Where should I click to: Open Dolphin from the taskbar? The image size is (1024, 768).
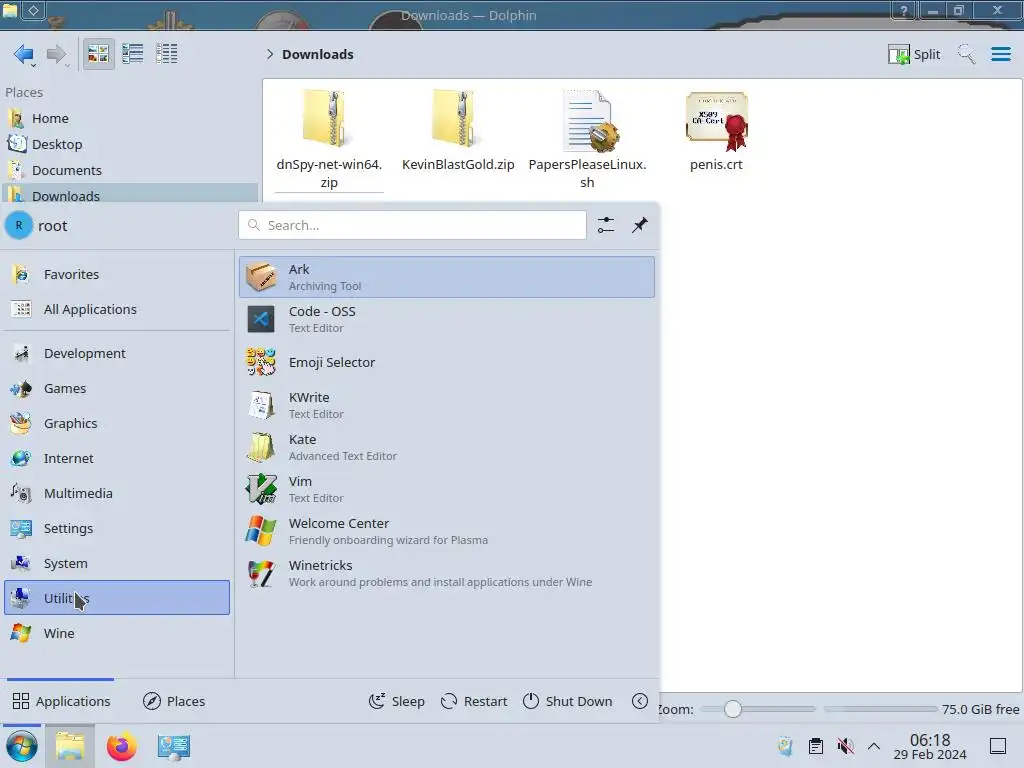70,746
